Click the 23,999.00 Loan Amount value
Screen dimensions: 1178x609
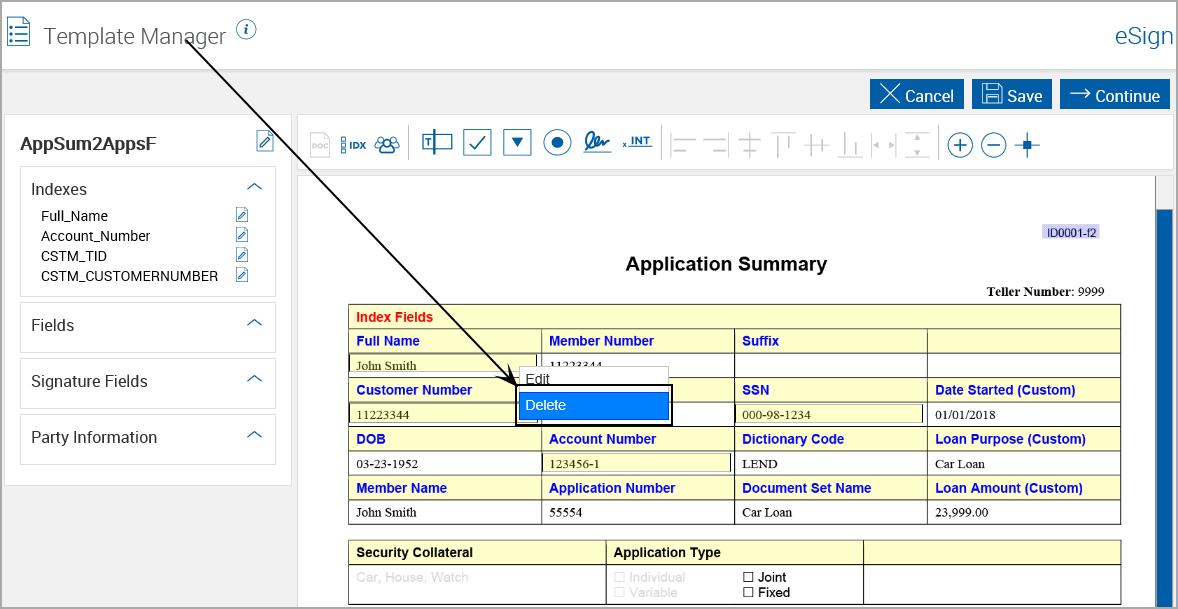tap(961, 513)
